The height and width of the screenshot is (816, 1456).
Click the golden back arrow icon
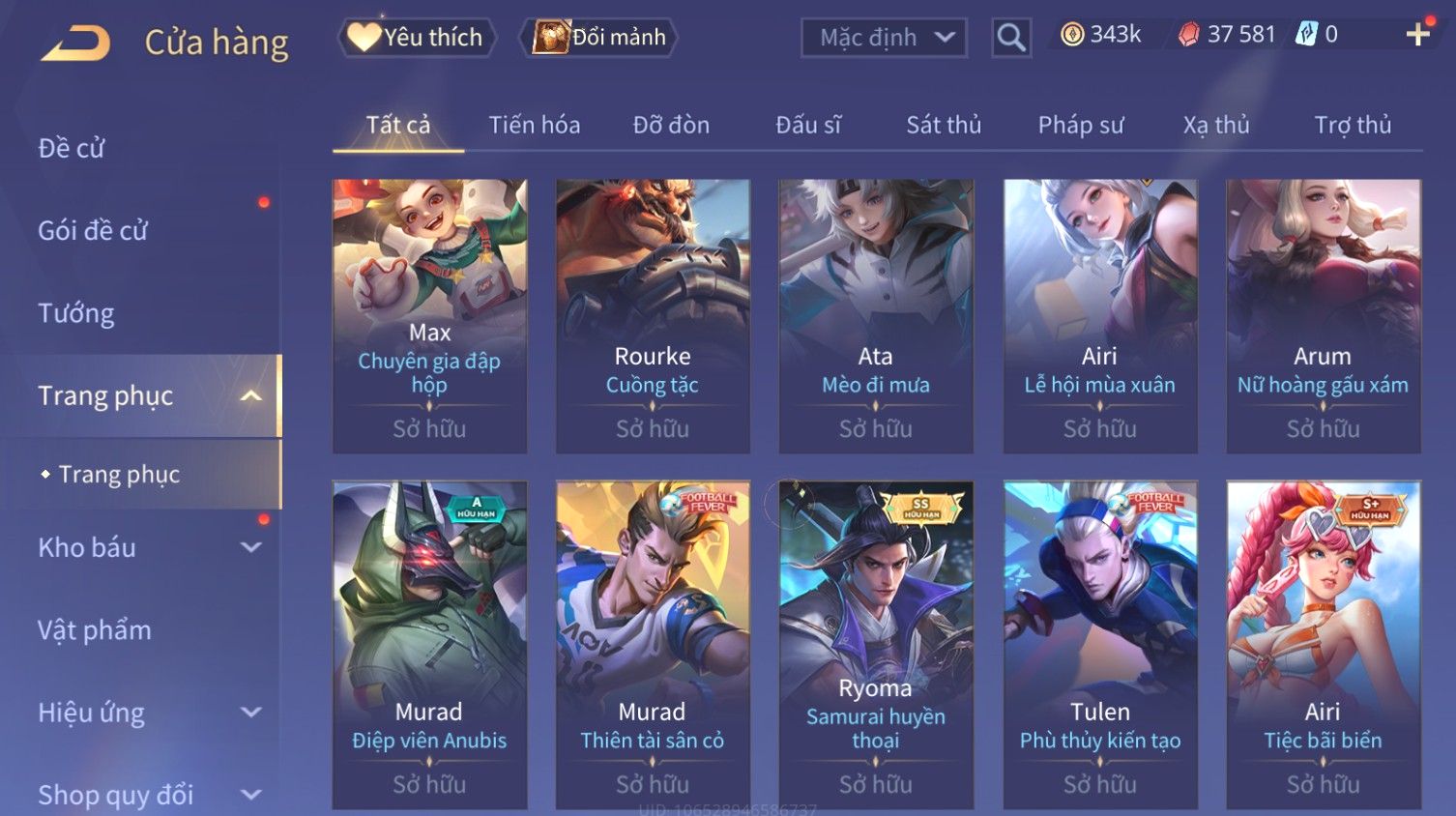[75, 44]
